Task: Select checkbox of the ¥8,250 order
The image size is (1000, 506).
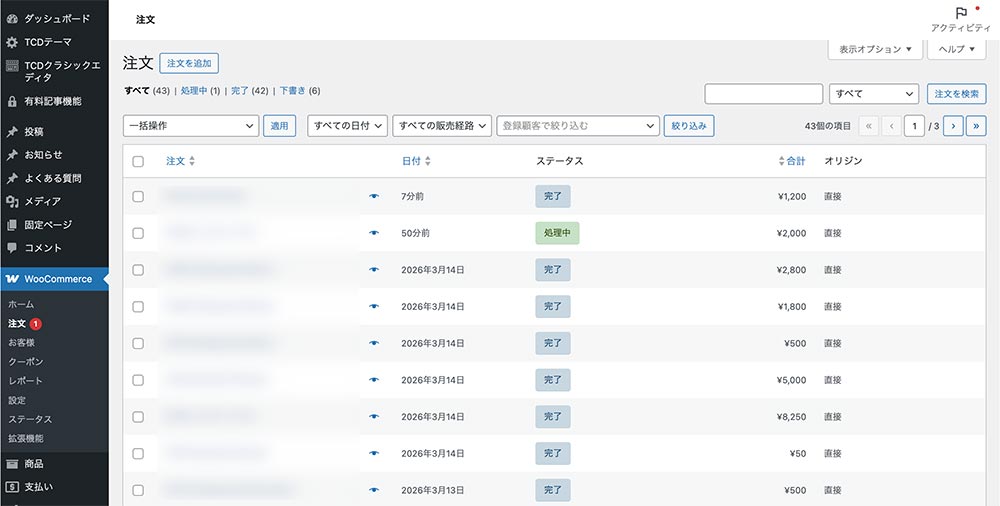Action: pos(138,417)
